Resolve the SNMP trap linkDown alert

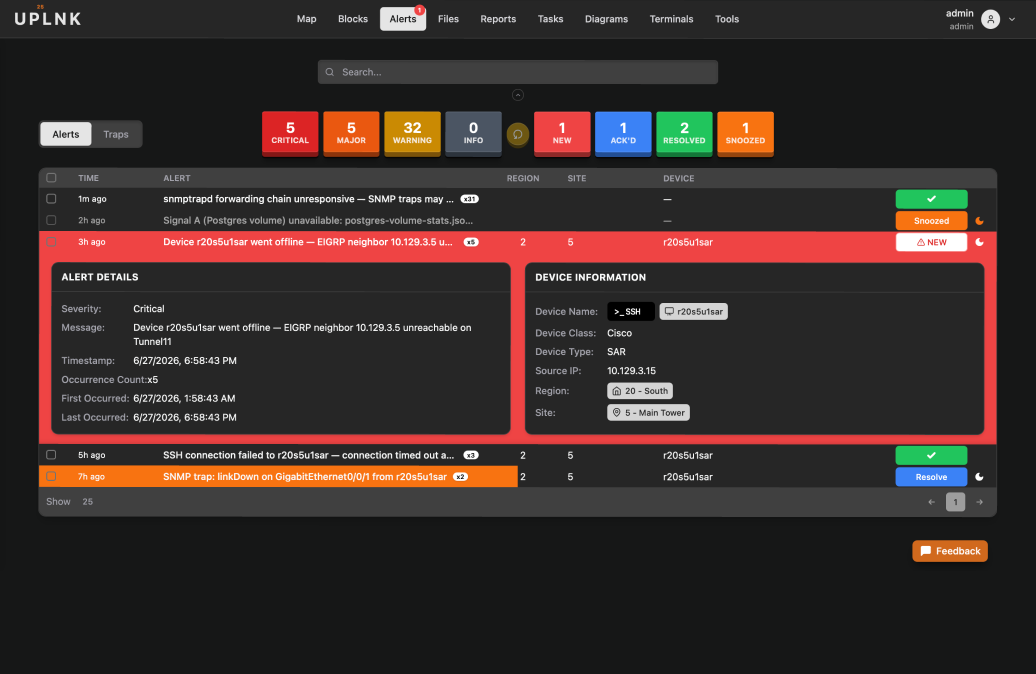click(931, 476)
